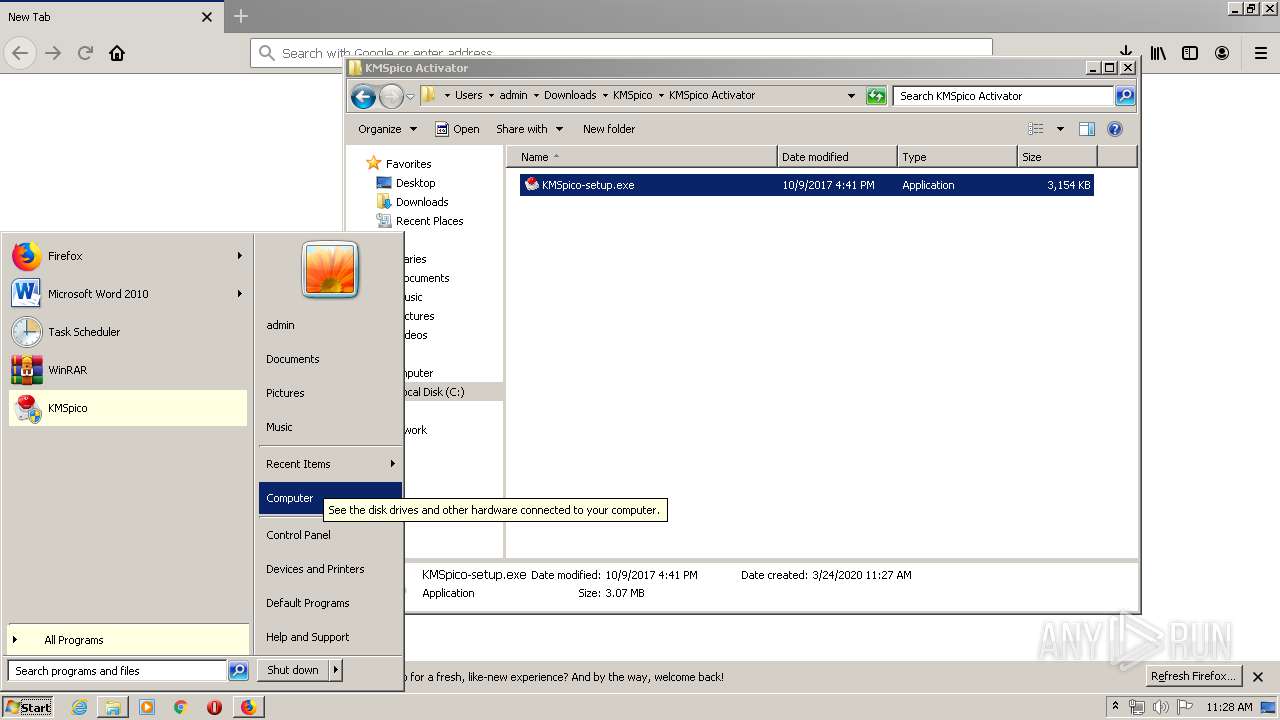This screenshot has height=720, width=1280.
Task: Click the Explorer Back arrow button
Action: click(x=364, y=96)
